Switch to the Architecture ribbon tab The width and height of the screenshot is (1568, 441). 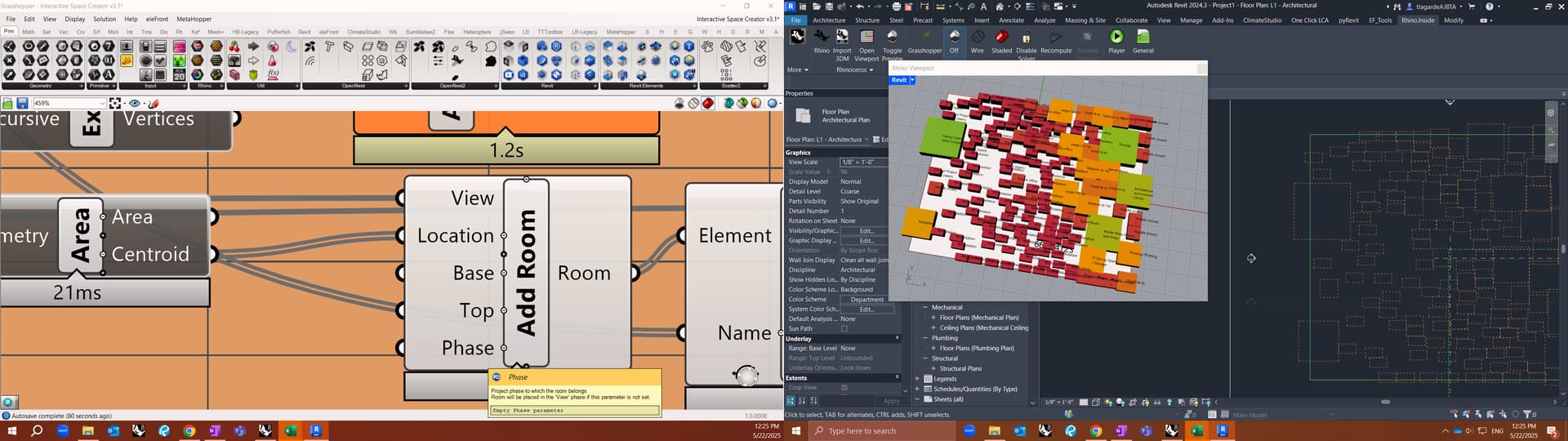[x=829, y=20]
